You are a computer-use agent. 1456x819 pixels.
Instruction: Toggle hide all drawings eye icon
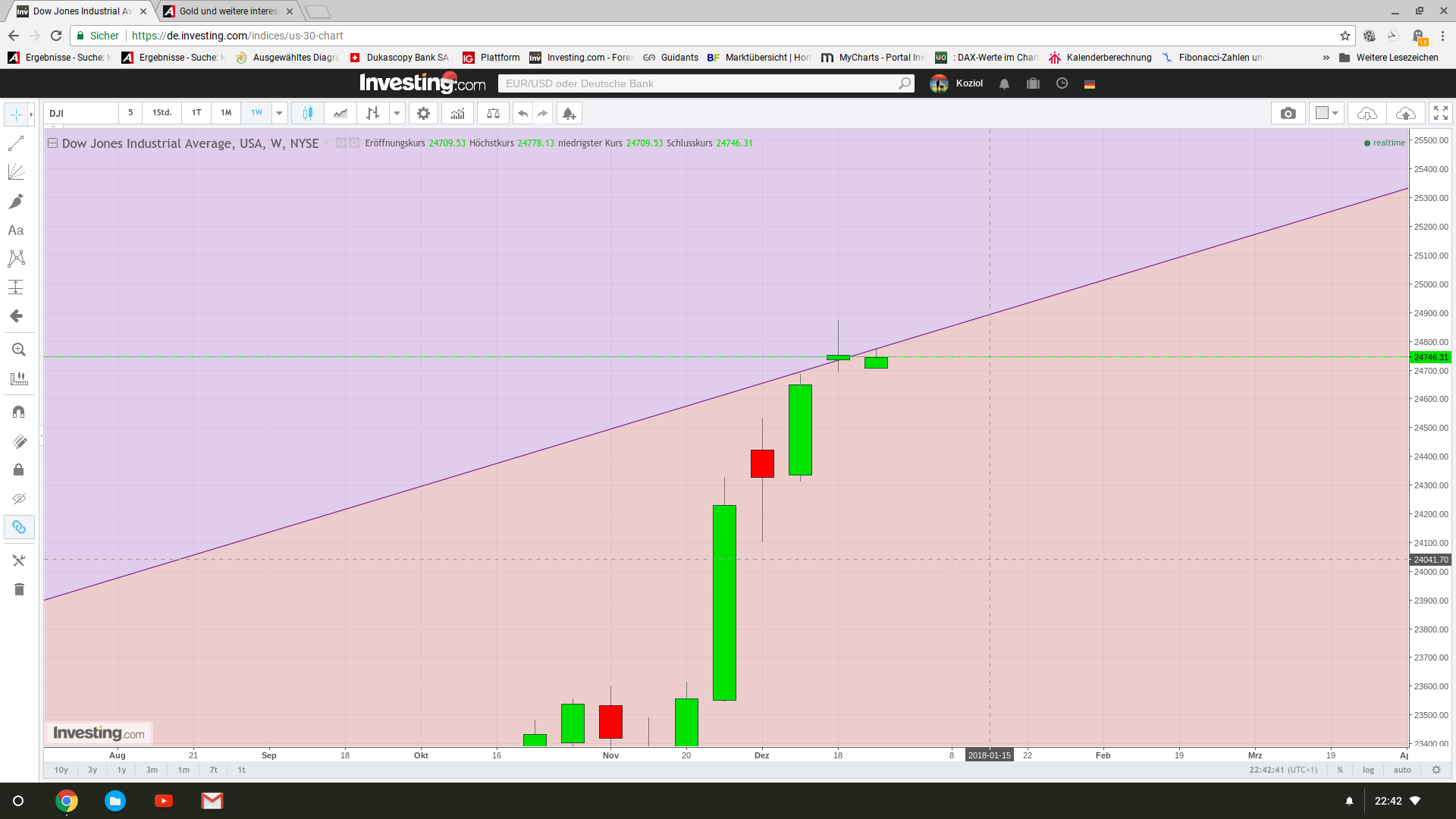(19, 498)
